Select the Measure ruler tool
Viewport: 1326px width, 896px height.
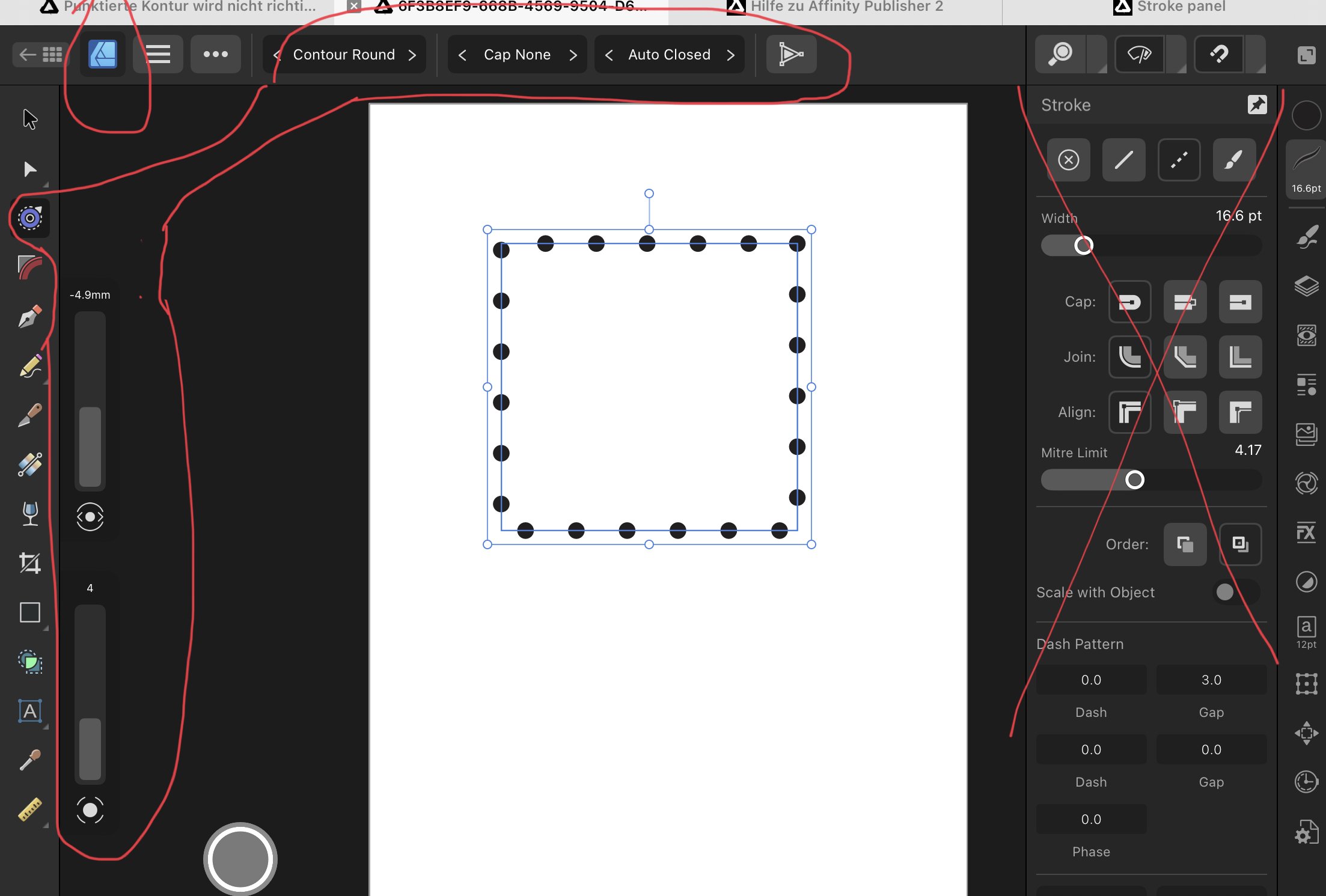tap(30, 809)
